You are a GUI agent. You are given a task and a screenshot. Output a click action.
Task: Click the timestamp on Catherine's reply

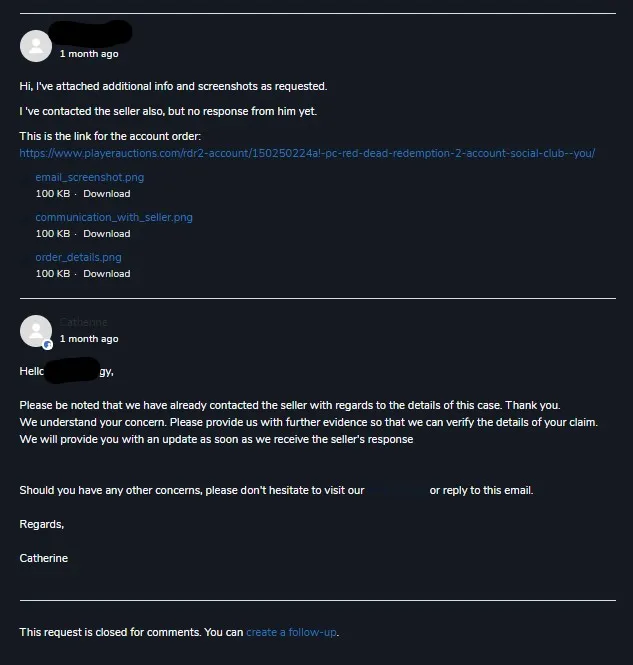tap(88, 339)
